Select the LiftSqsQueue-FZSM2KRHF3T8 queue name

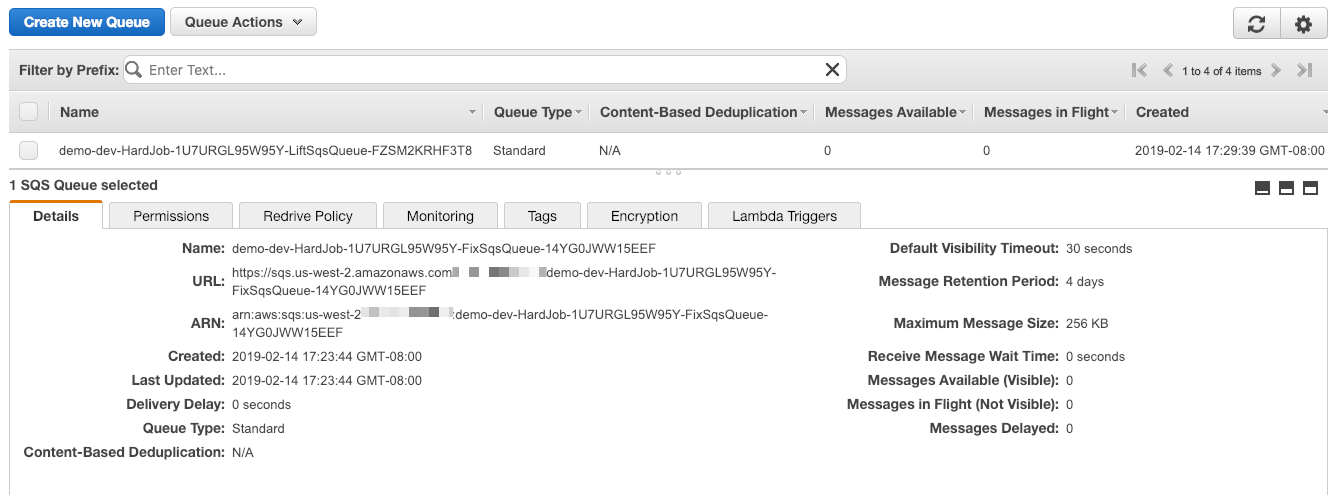[x=266, y=151]
